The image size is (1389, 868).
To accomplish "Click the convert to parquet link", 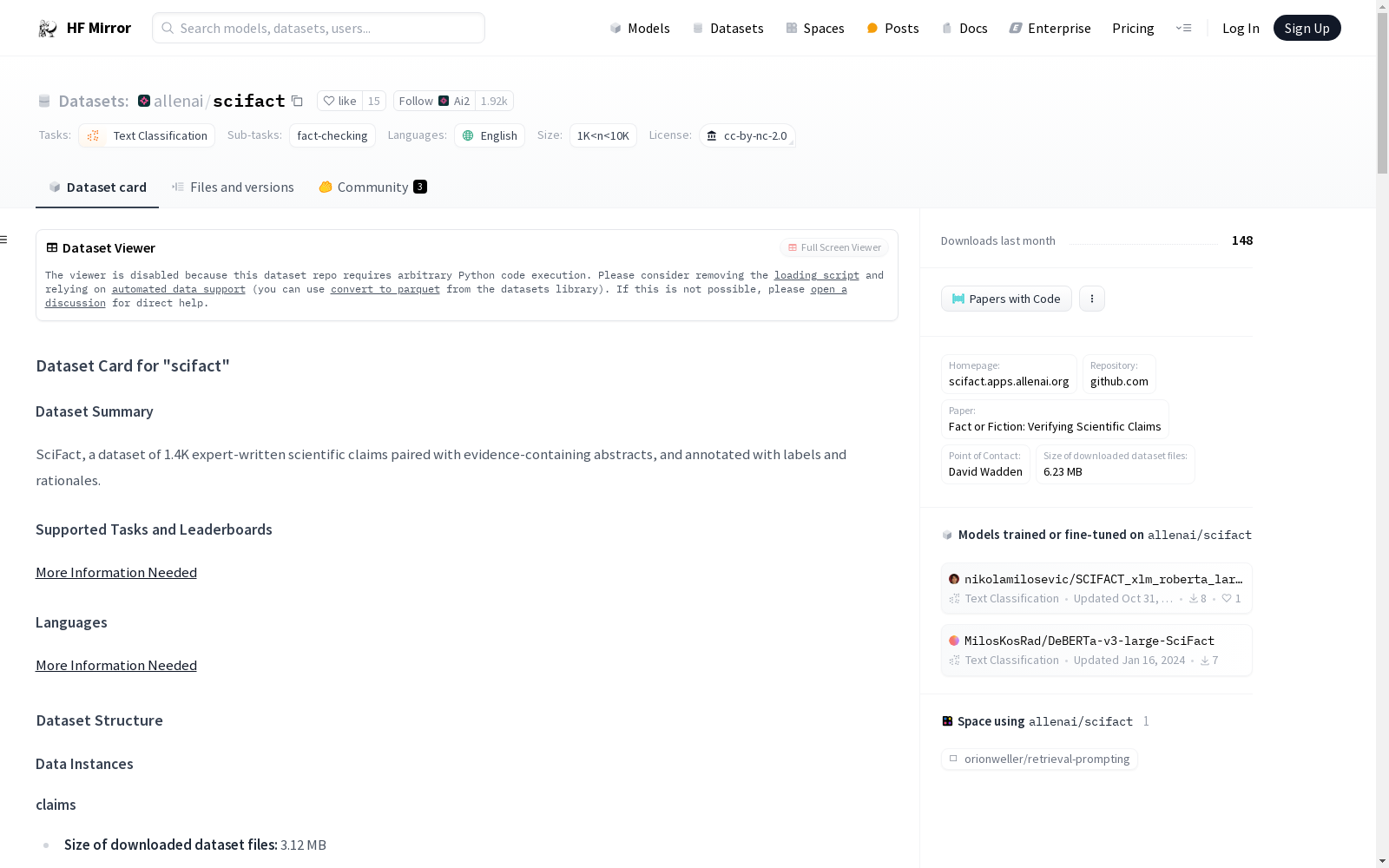I will [x=385, y=289].
